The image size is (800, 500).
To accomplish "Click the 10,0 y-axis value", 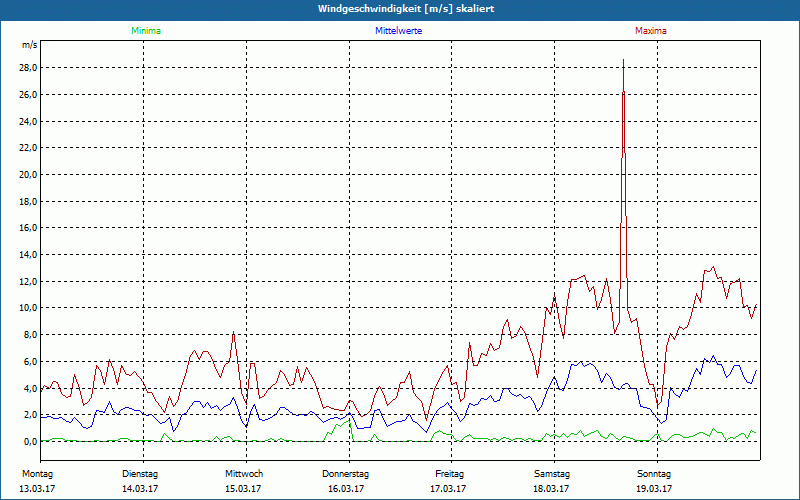I will click(x=28, y=308).
